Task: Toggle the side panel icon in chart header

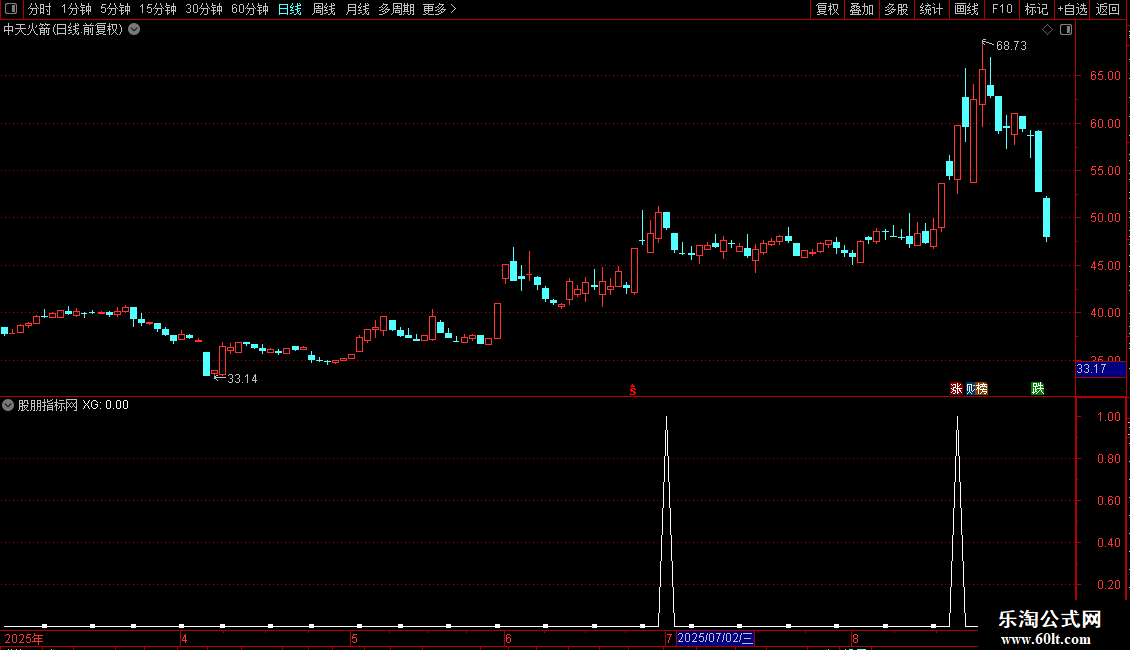Action: pos(1066,30)
